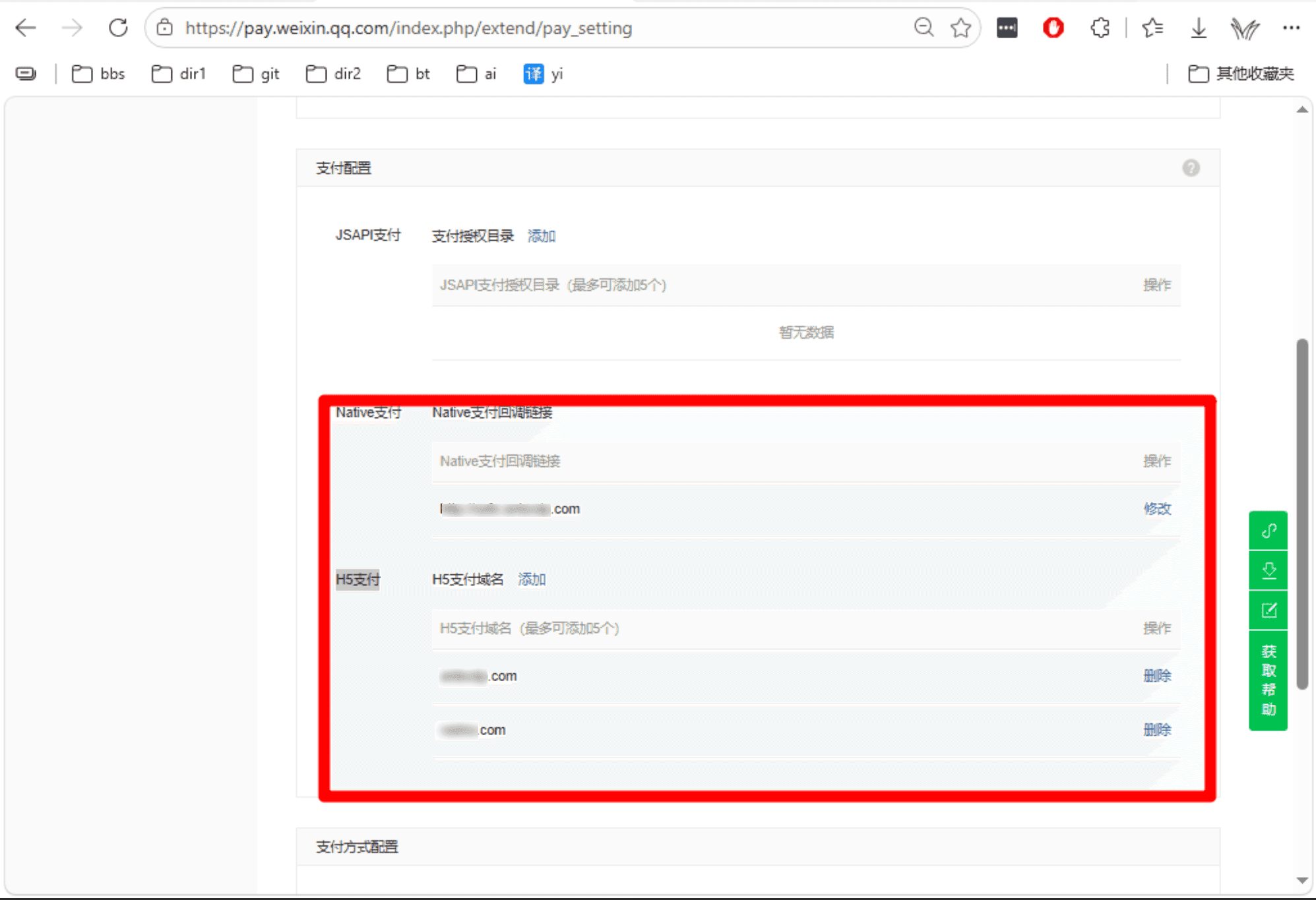Open the yi translate bookmark
Image resolution: width=1316 pixels, height=900 pixels.
coord(543,74)
